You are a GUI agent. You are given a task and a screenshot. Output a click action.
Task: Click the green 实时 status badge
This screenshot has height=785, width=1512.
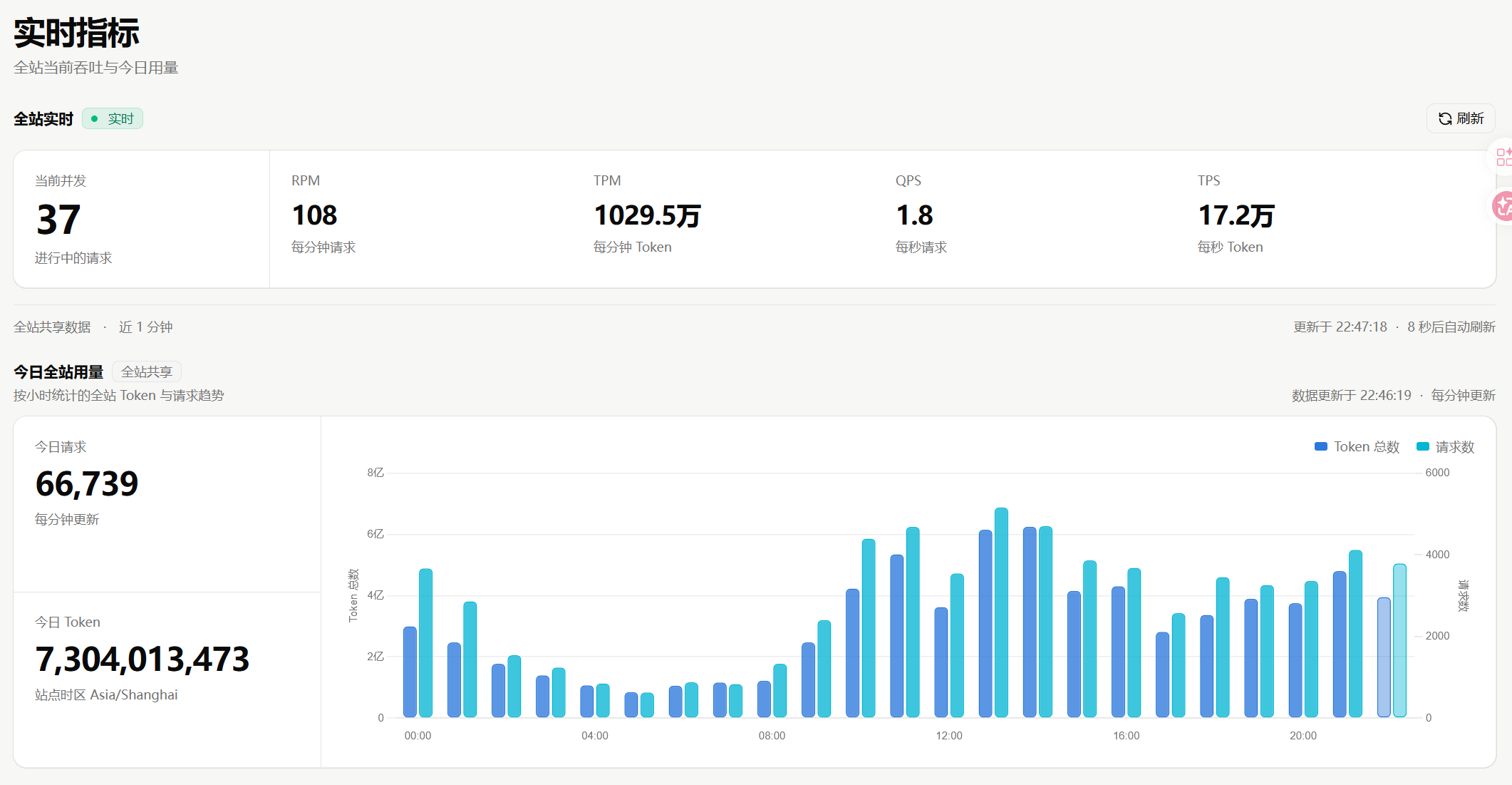point(113,118)
